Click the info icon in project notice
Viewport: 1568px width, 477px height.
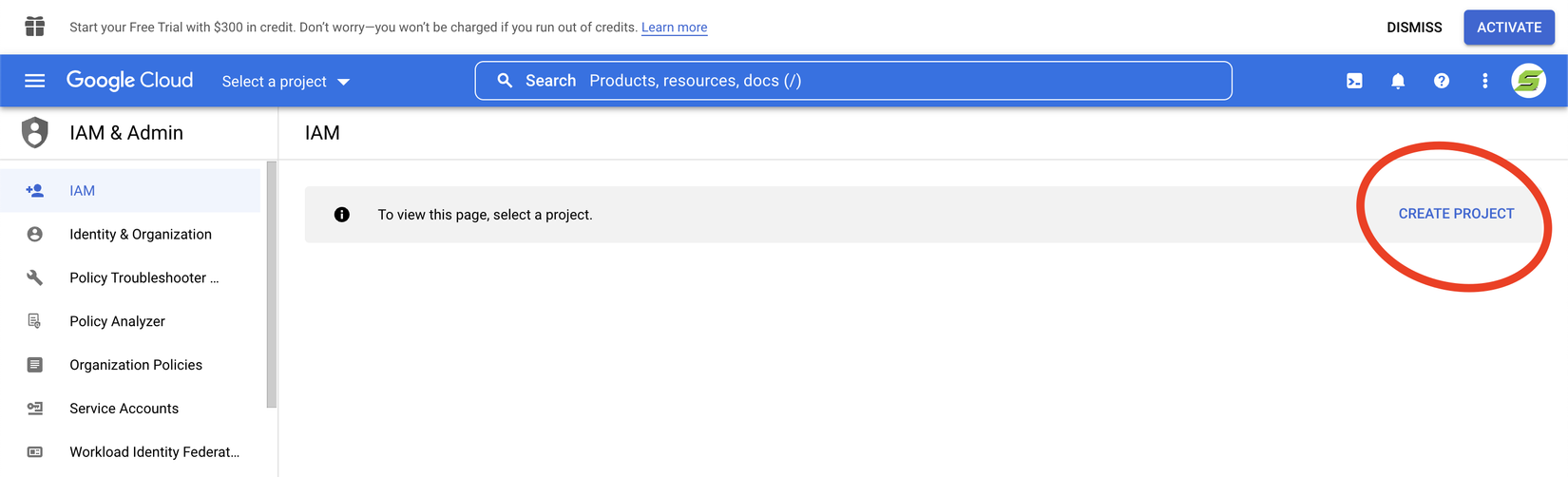coord(342,215)
